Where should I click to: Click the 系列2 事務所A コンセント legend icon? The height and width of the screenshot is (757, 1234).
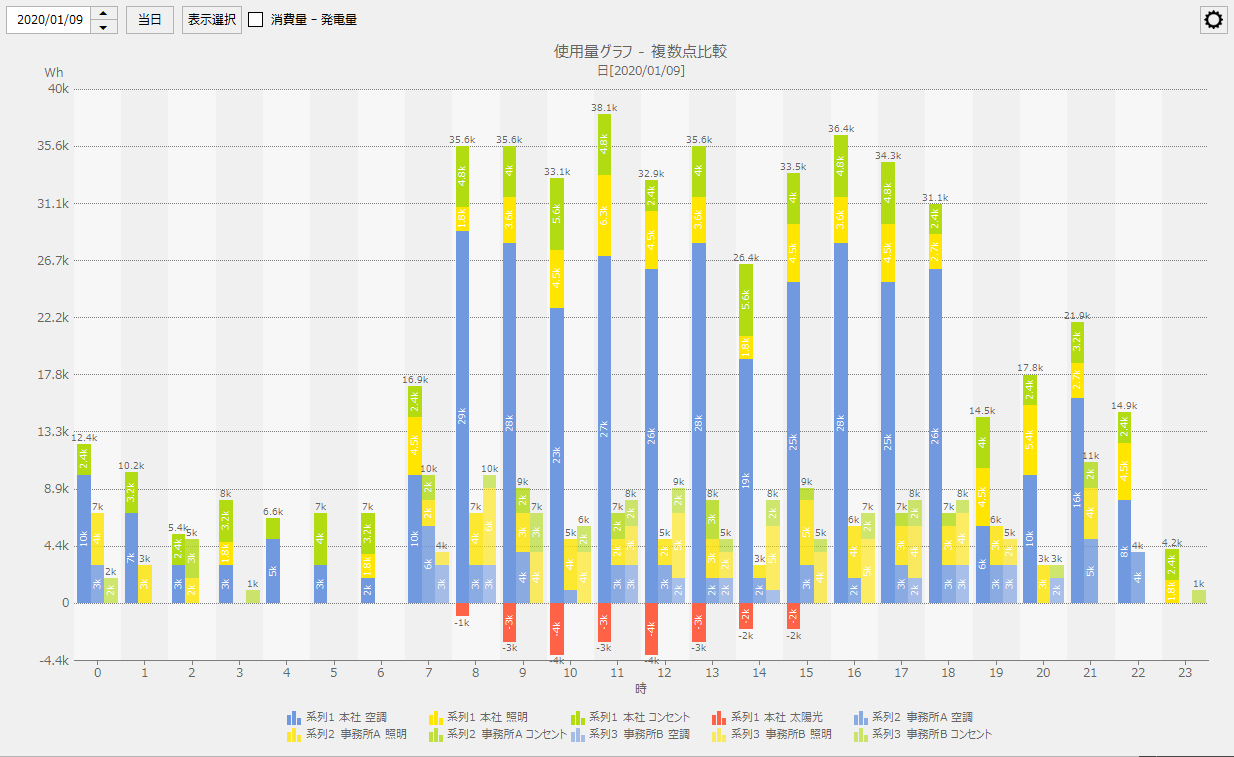click(435, 733)
